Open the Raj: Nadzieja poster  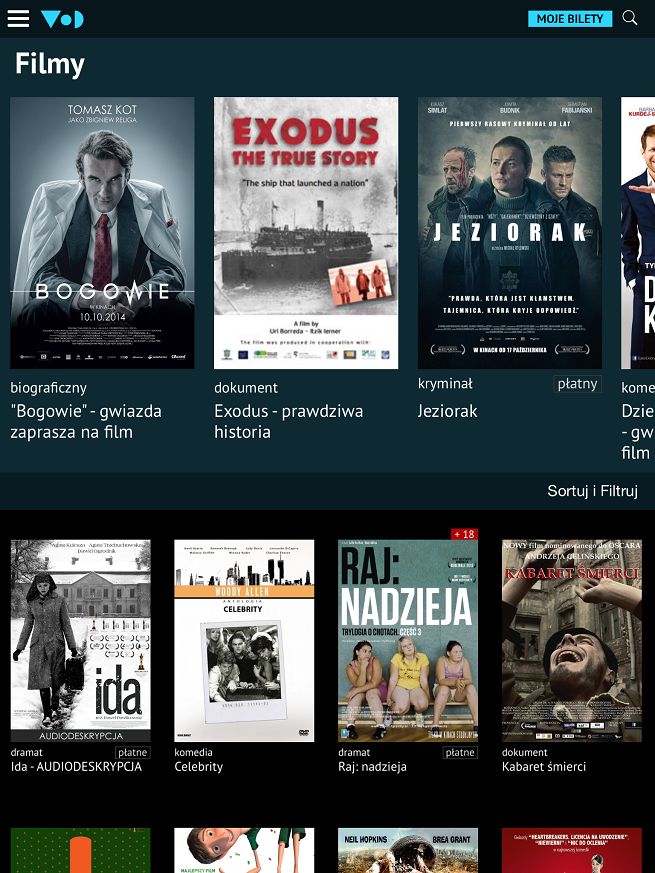(408, 640)
